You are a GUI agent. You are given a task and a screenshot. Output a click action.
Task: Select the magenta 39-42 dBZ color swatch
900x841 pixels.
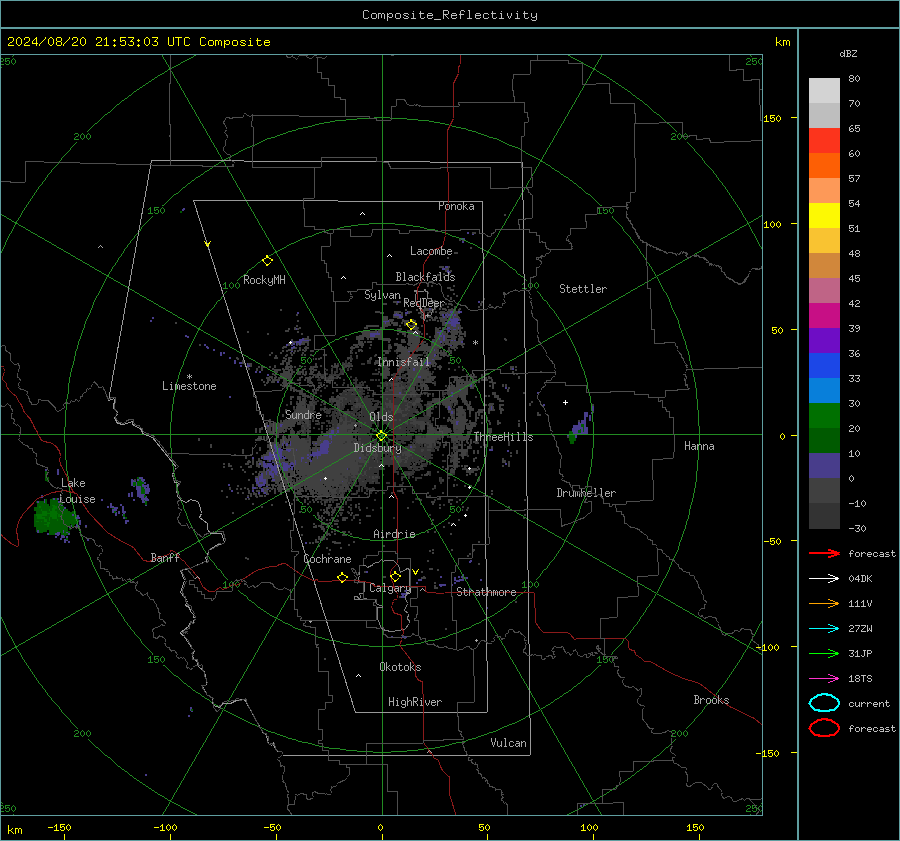824,316
